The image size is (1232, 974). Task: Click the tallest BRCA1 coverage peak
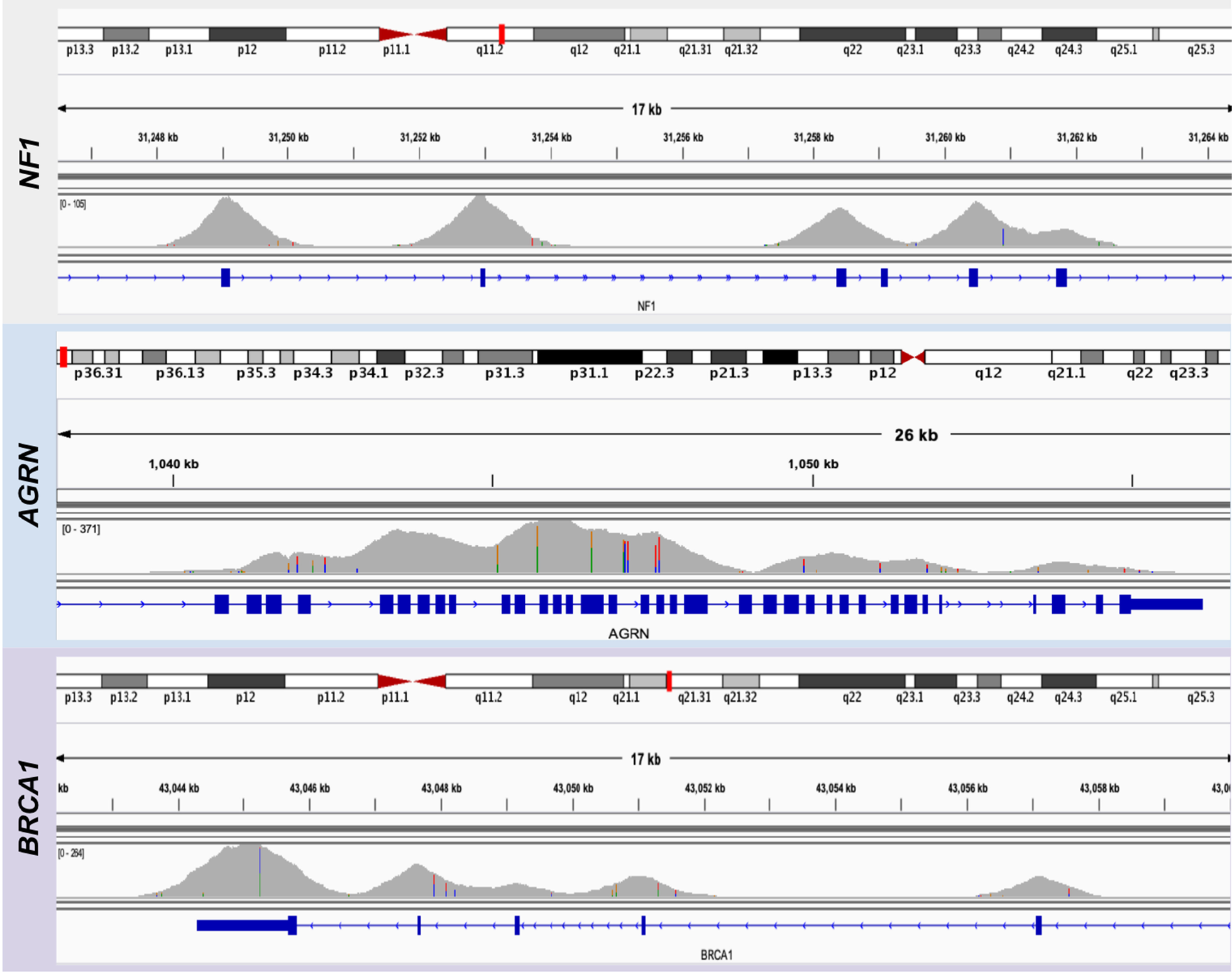pyautogui.click(x=249, y=870)
